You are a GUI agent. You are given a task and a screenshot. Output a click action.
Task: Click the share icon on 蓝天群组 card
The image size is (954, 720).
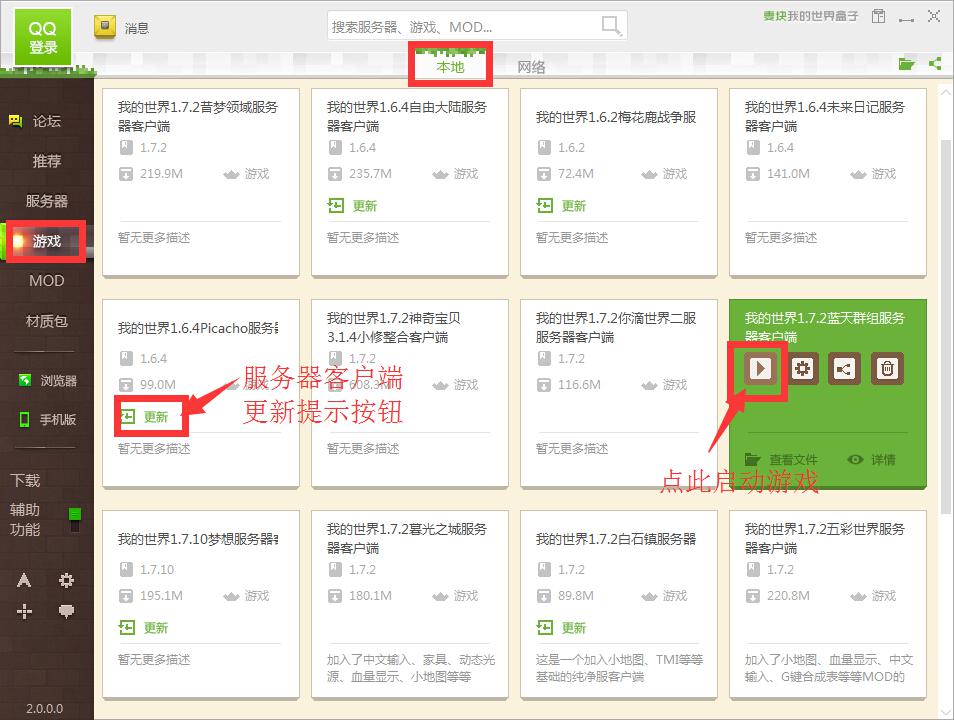[844, 368]
